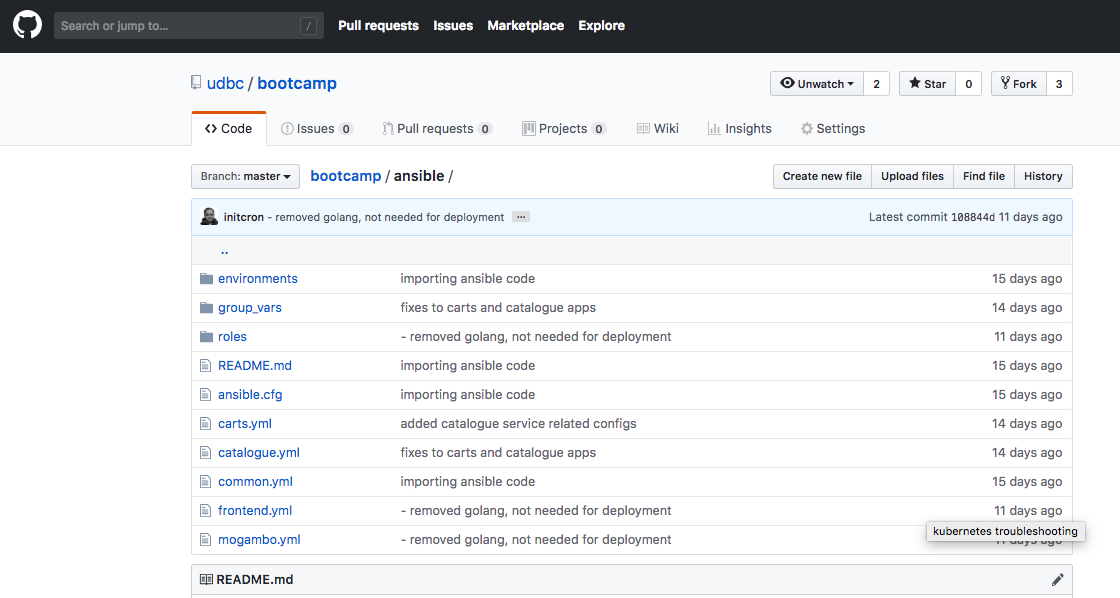Open the stargazers count 0
The width and height of the screenshot is (1120, 598).
pos(969,84)
